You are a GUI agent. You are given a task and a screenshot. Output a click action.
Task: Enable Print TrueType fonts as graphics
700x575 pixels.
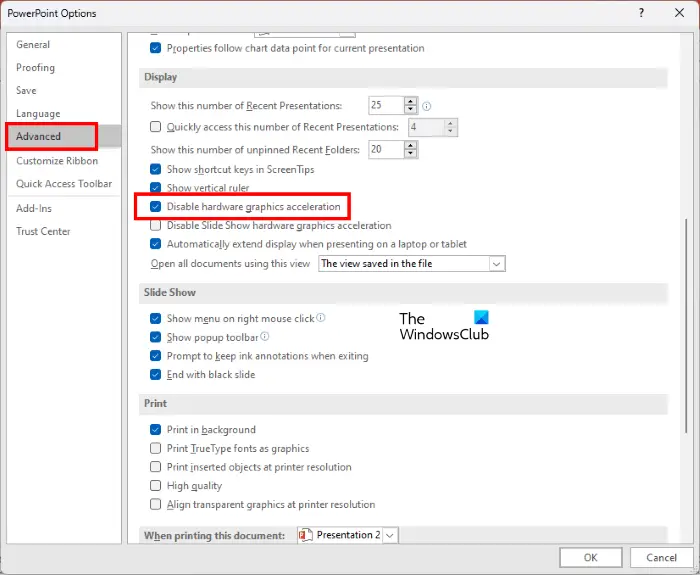pyautogui.click(x=155, y=448)
